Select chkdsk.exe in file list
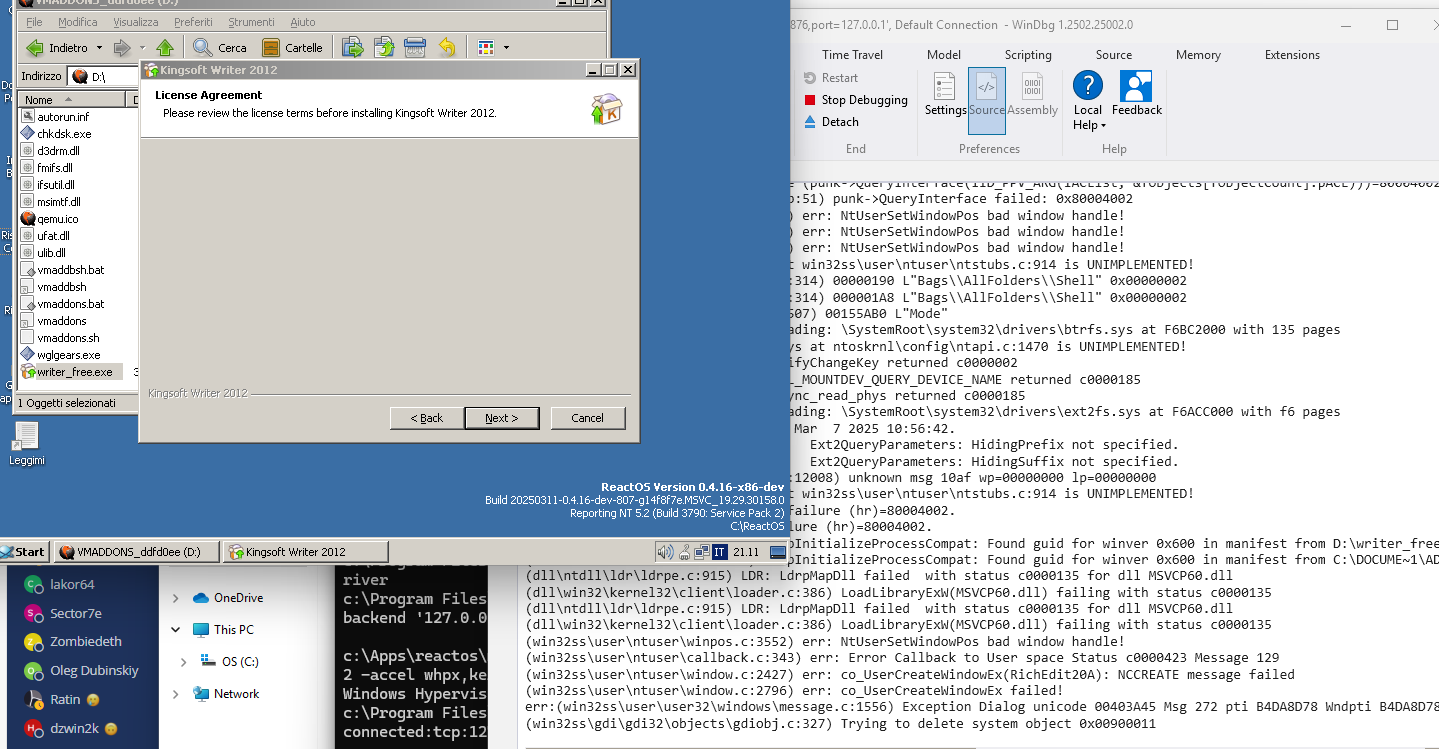This screenshot has width=1439, height=749. 56,133
